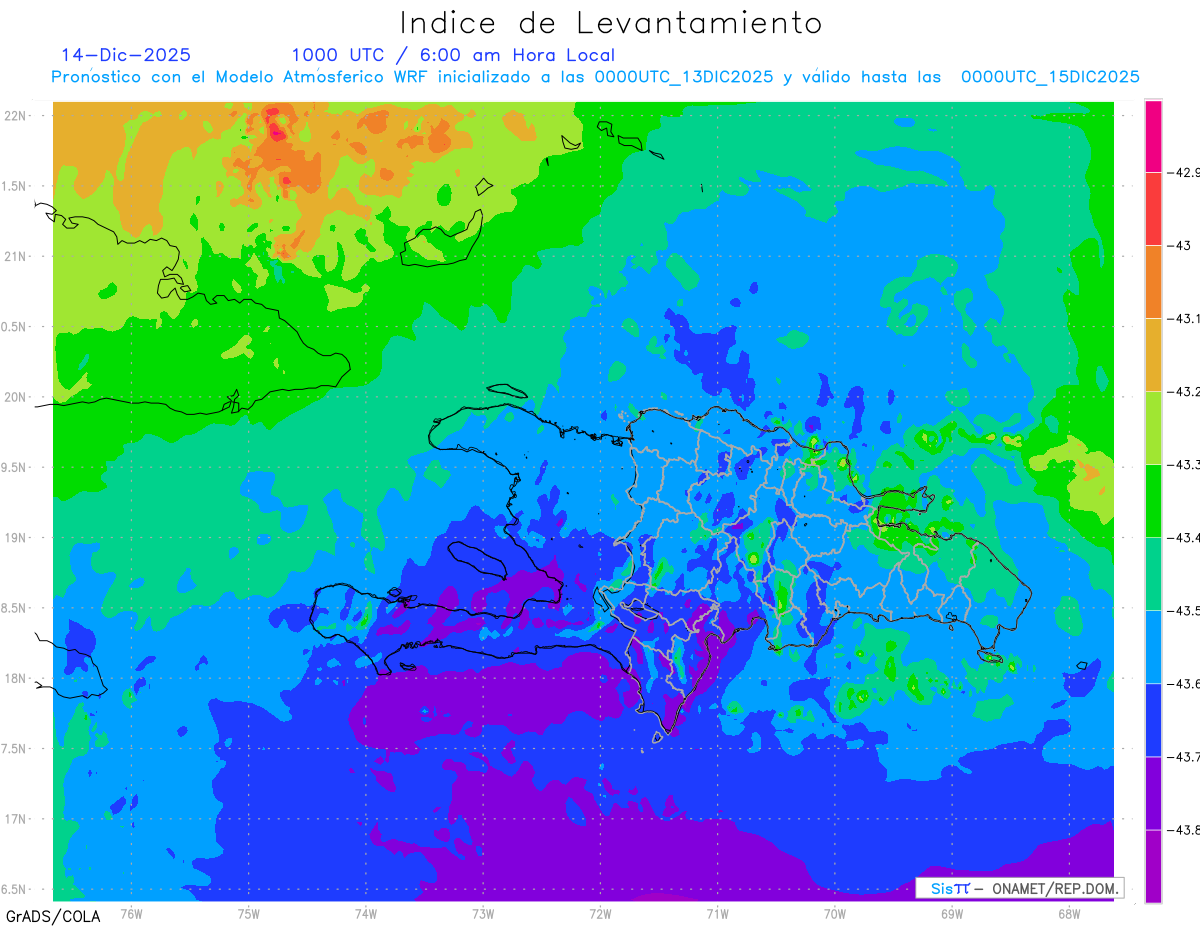Click the '69W' longitude axis label

(x=952, y=914)
